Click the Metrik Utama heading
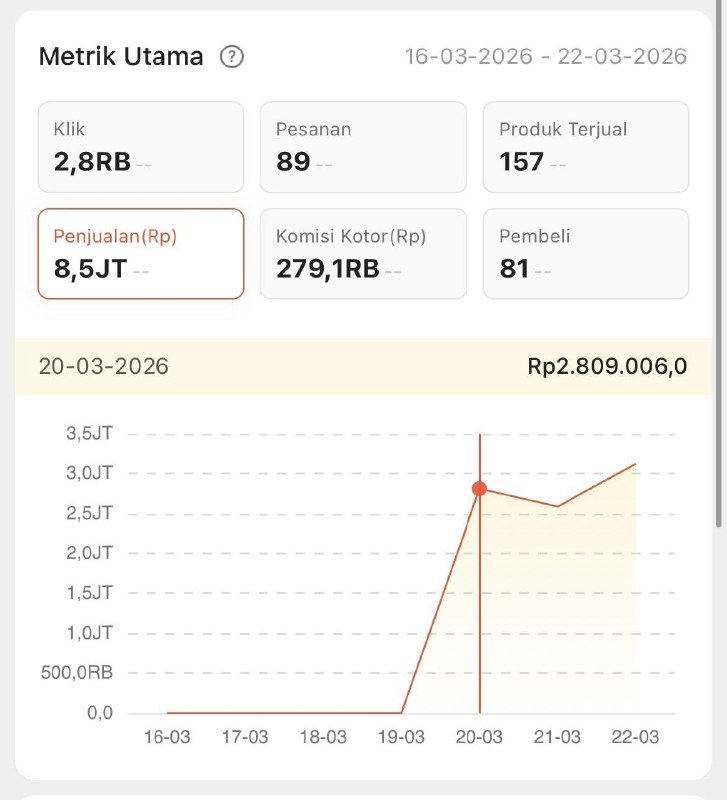The width and height of the screenshot is (727, 800). coord(121,56)
